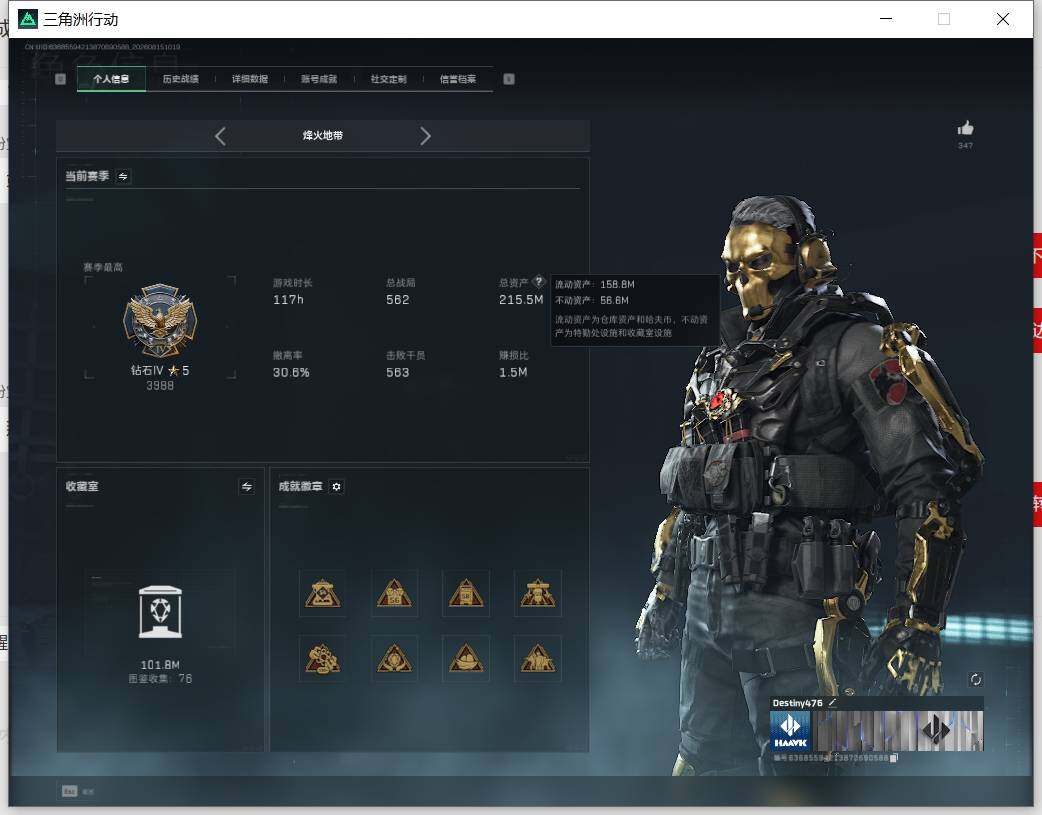Viewport: 1042px width, 815px height.
Task: Switch to the 信誉档案 tab
Action: (458, 79)
